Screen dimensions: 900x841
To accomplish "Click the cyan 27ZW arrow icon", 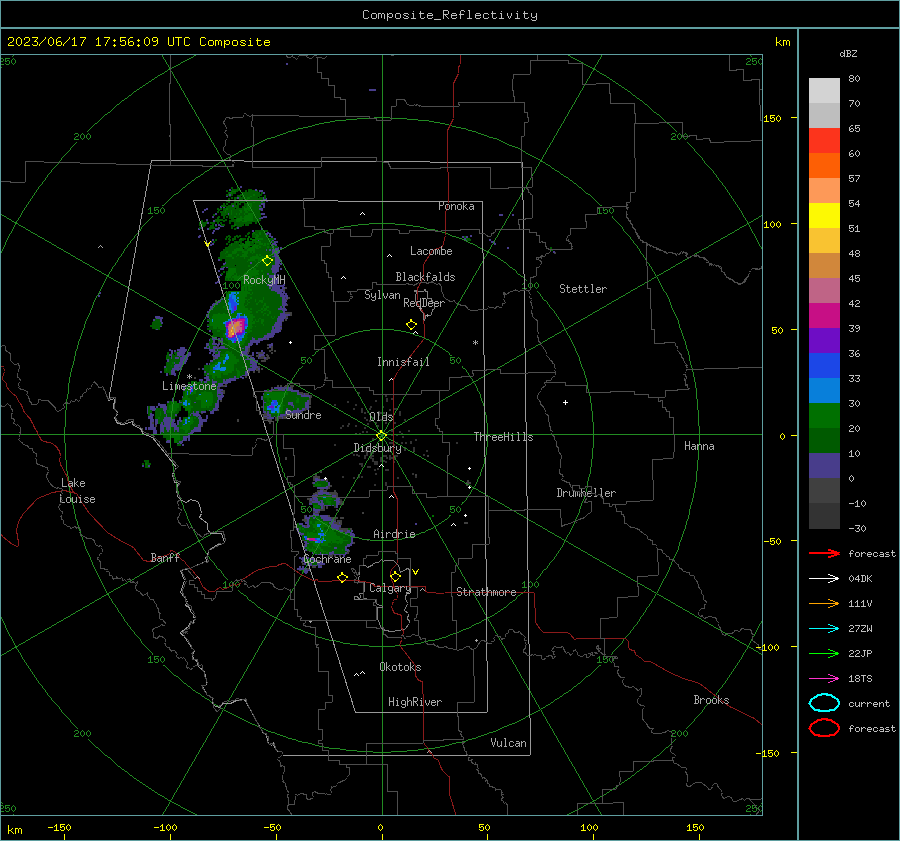I will click(824, 629).
